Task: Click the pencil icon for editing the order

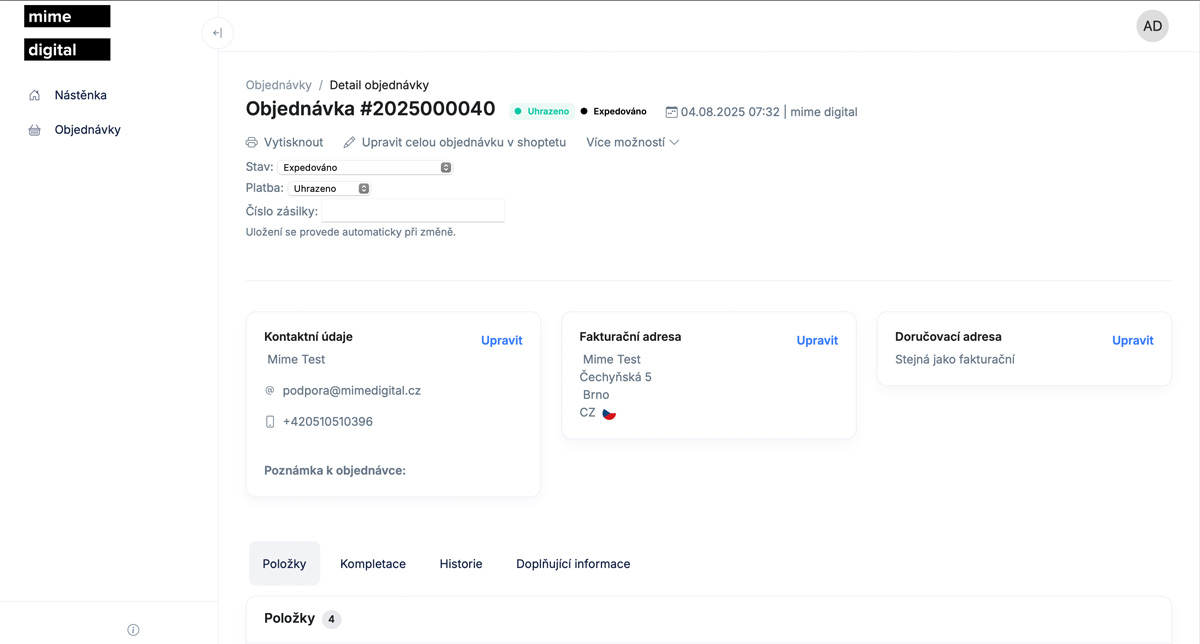Action: [349, 142]
